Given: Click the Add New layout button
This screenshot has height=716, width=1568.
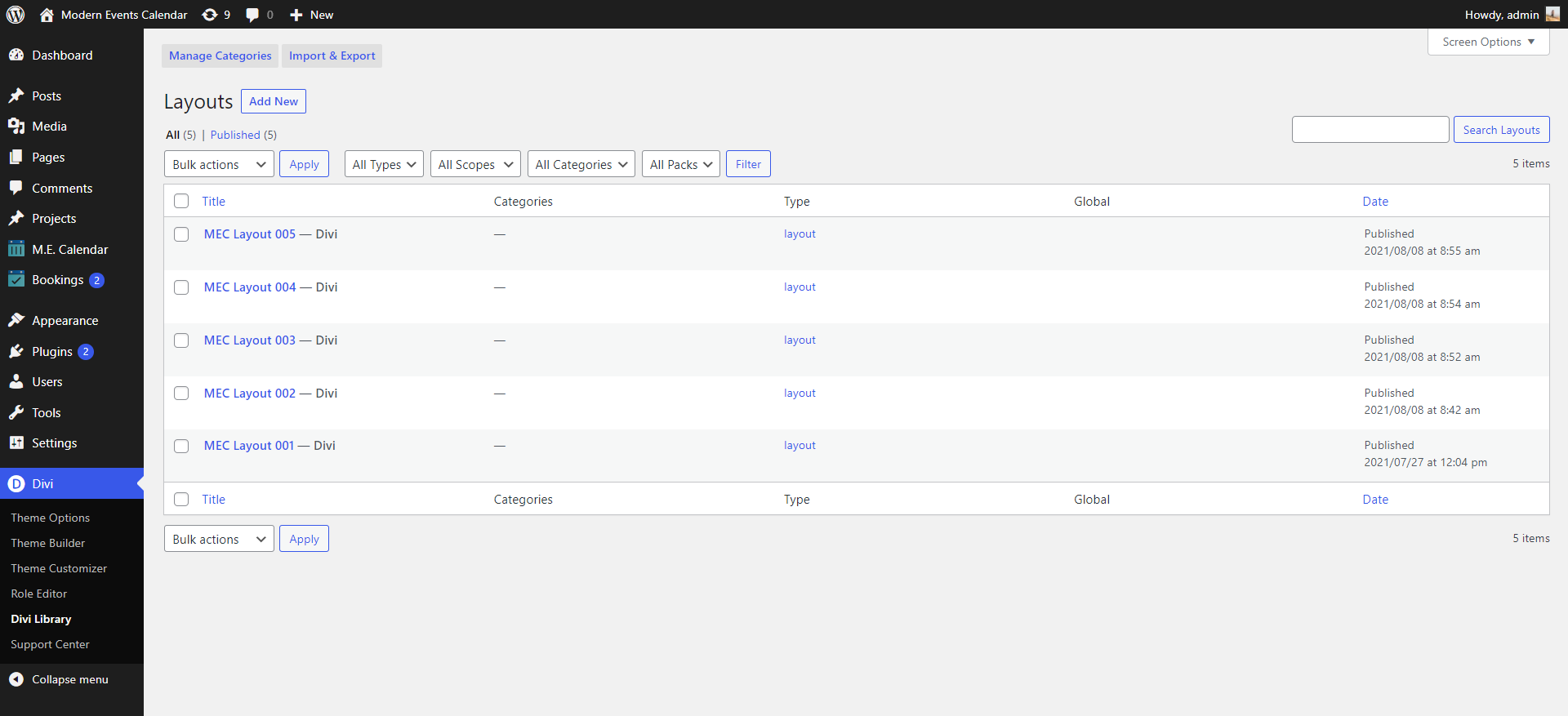Looking at the screenshot, I should [273, 101].
